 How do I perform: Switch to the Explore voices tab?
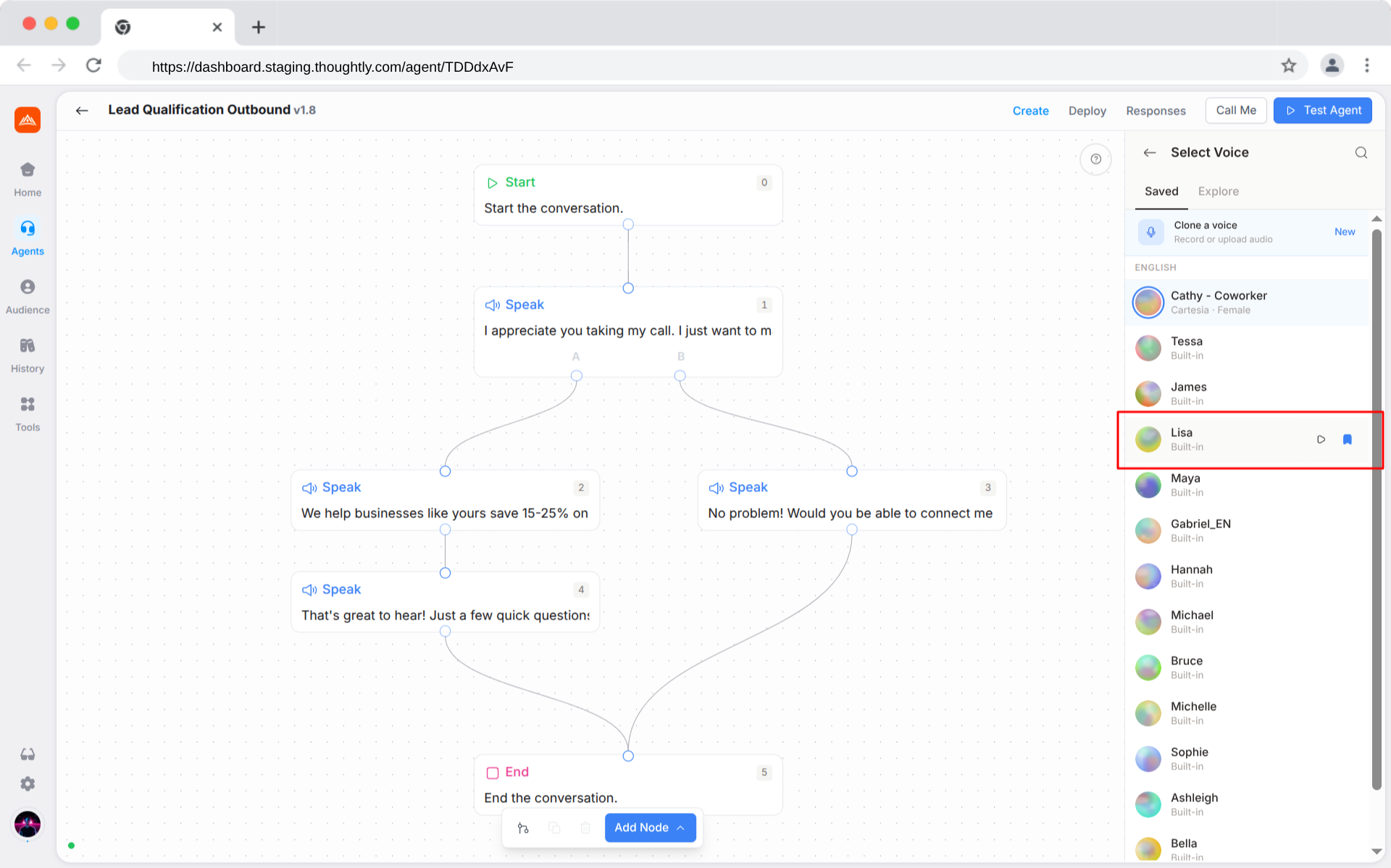pos(1218,191)
